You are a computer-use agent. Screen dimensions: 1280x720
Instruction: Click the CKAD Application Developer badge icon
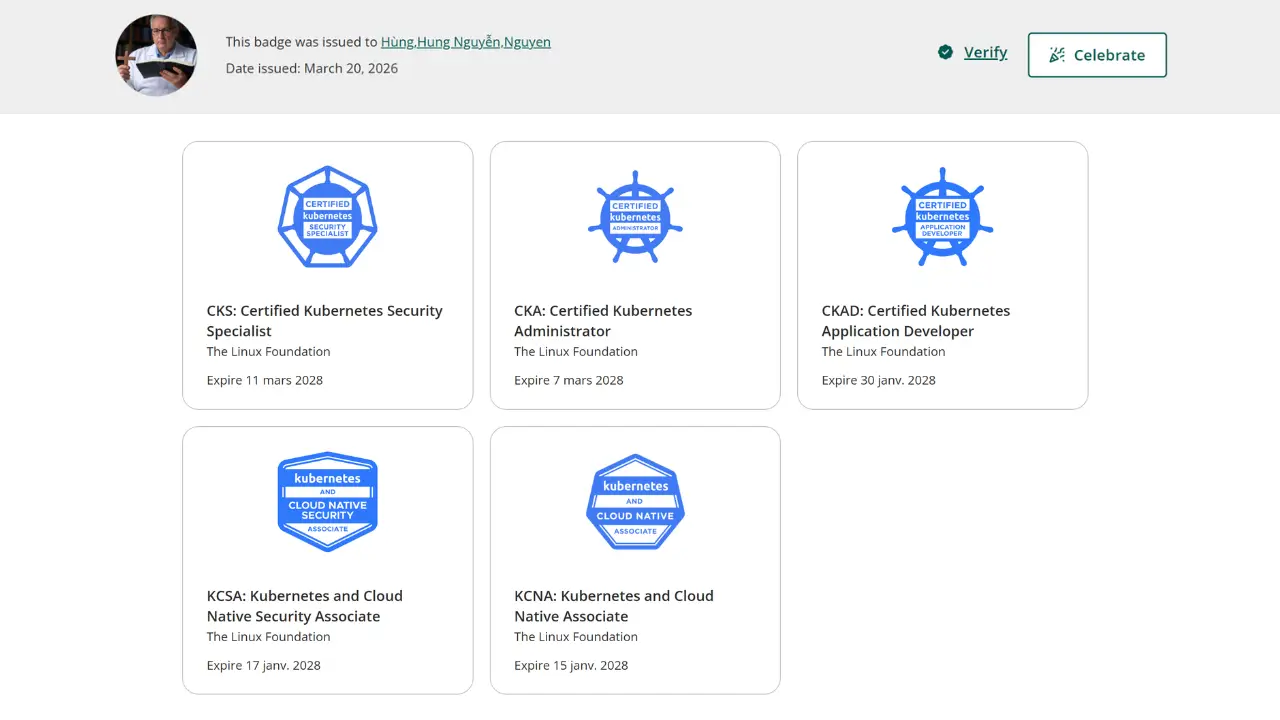tap(942, 217)
